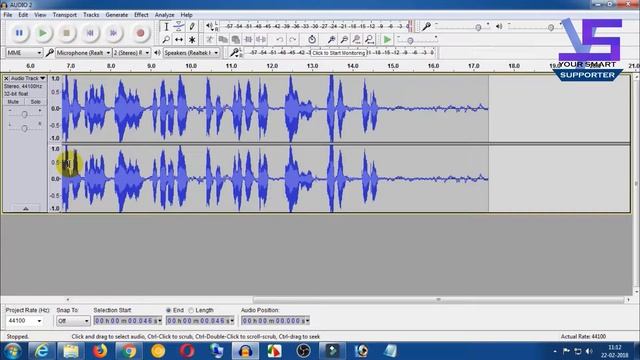Image resolution: width=640 pixels, height=360 pixels.
Task: Open Firefox from the taskbar
Action: 100,351
